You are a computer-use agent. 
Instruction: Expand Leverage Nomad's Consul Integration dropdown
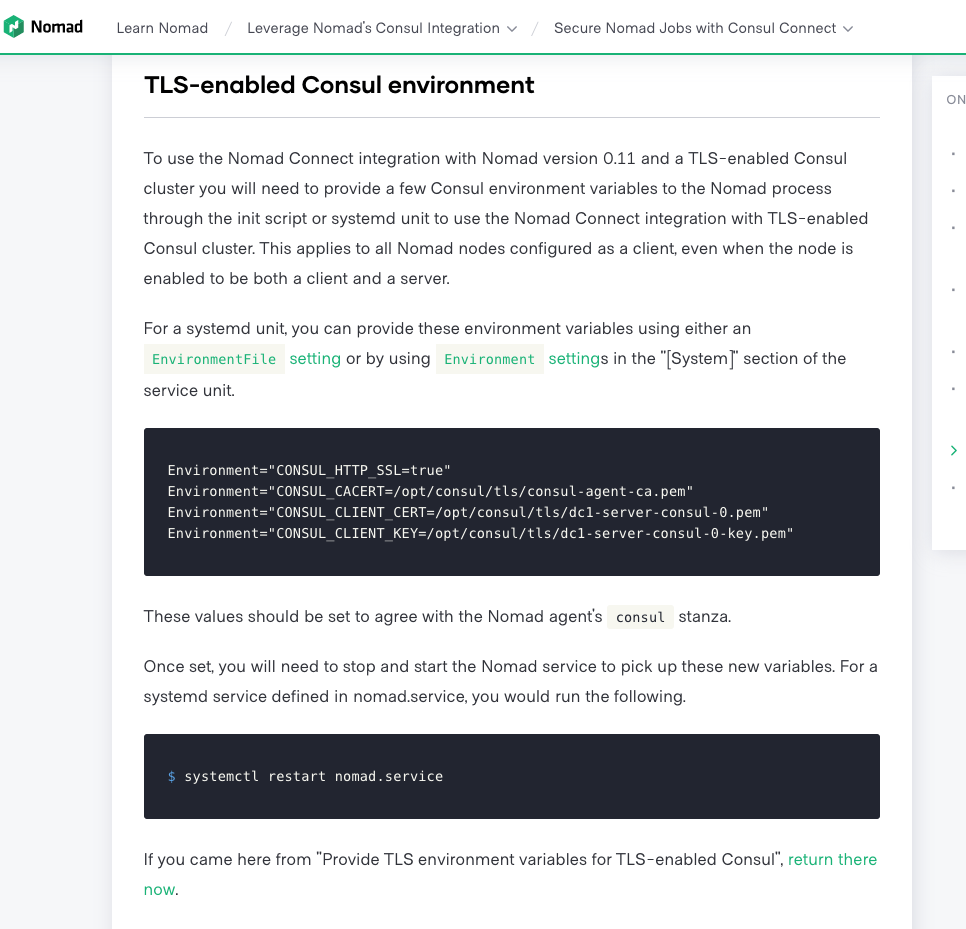381,28
